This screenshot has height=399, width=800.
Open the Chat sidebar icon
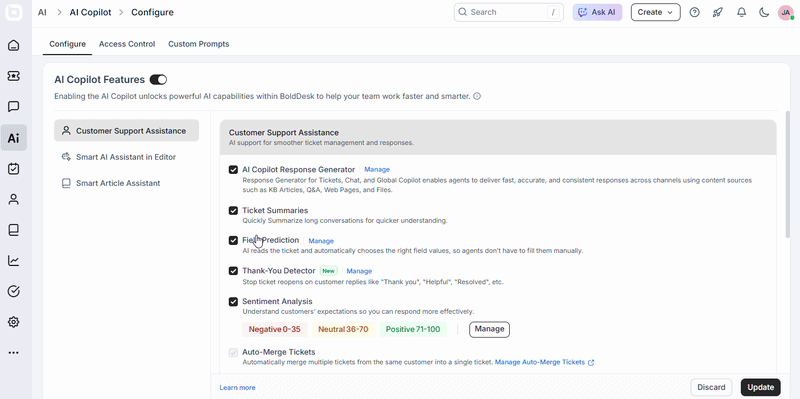(x=14, y=107)
